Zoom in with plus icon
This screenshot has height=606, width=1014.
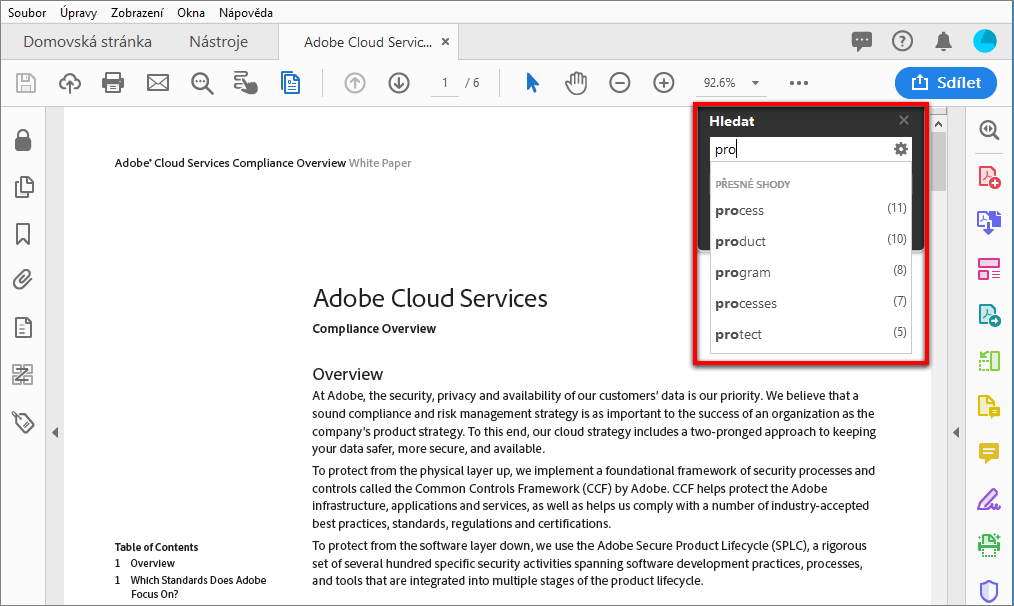click(663, 83)
